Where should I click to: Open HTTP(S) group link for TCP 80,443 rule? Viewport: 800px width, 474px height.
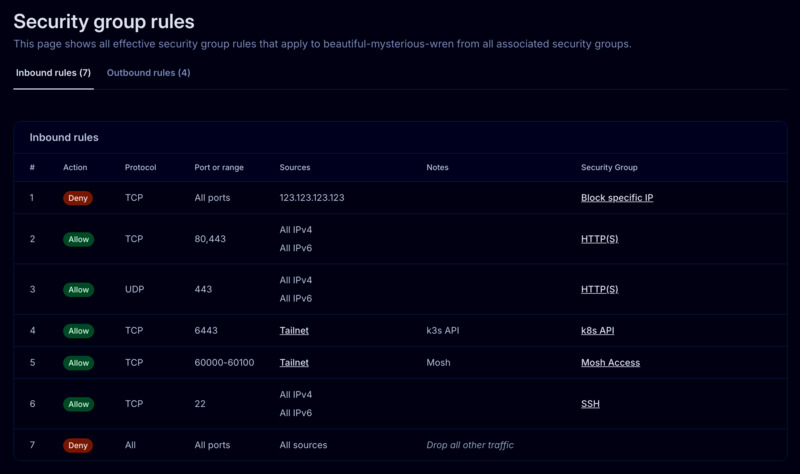click(599, 239)
